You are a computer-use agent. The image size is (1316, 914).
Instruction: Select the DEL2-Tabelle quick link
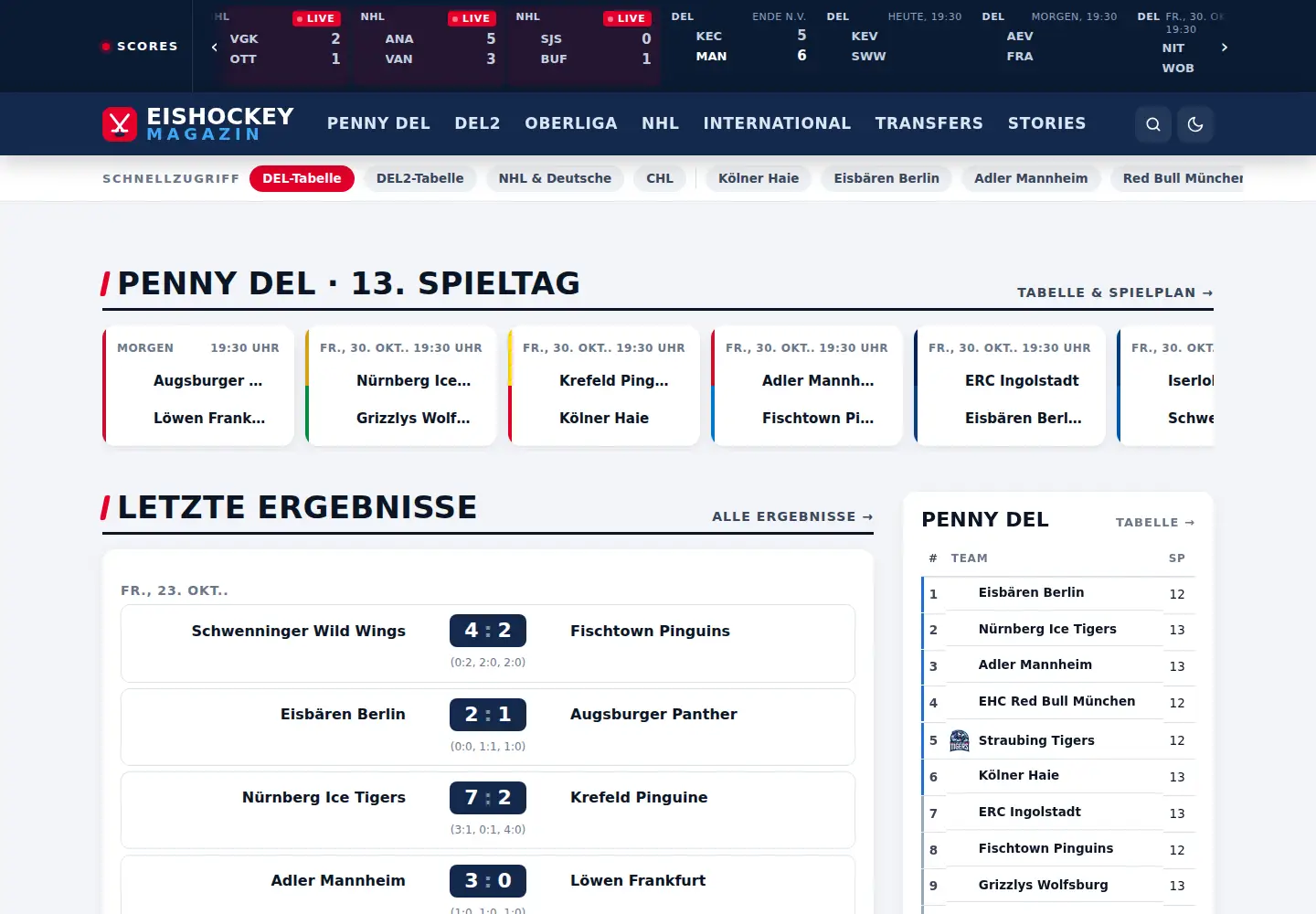420,178
